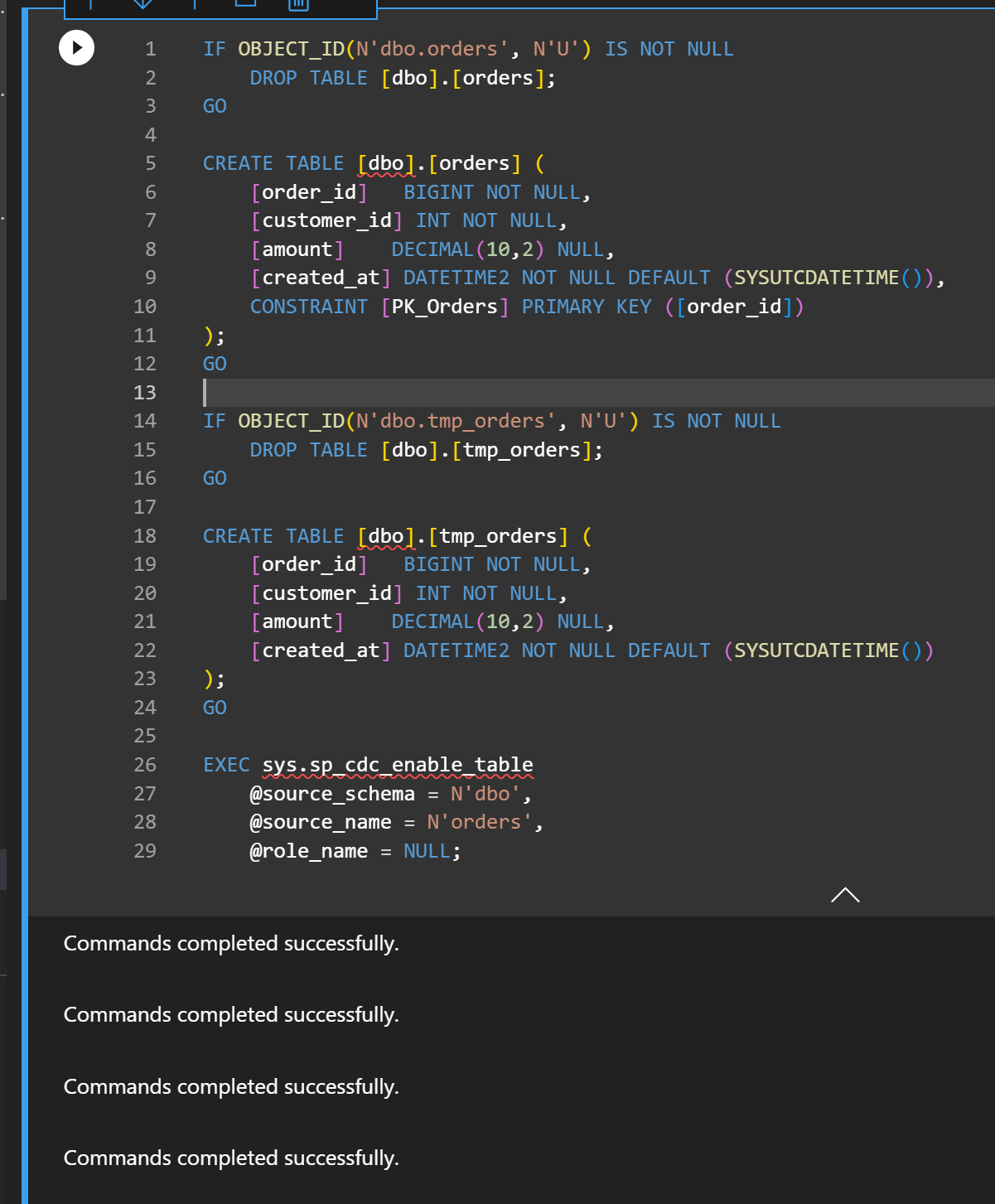
Task: Click line number 26 in the gutter
Action: [145, 765]
